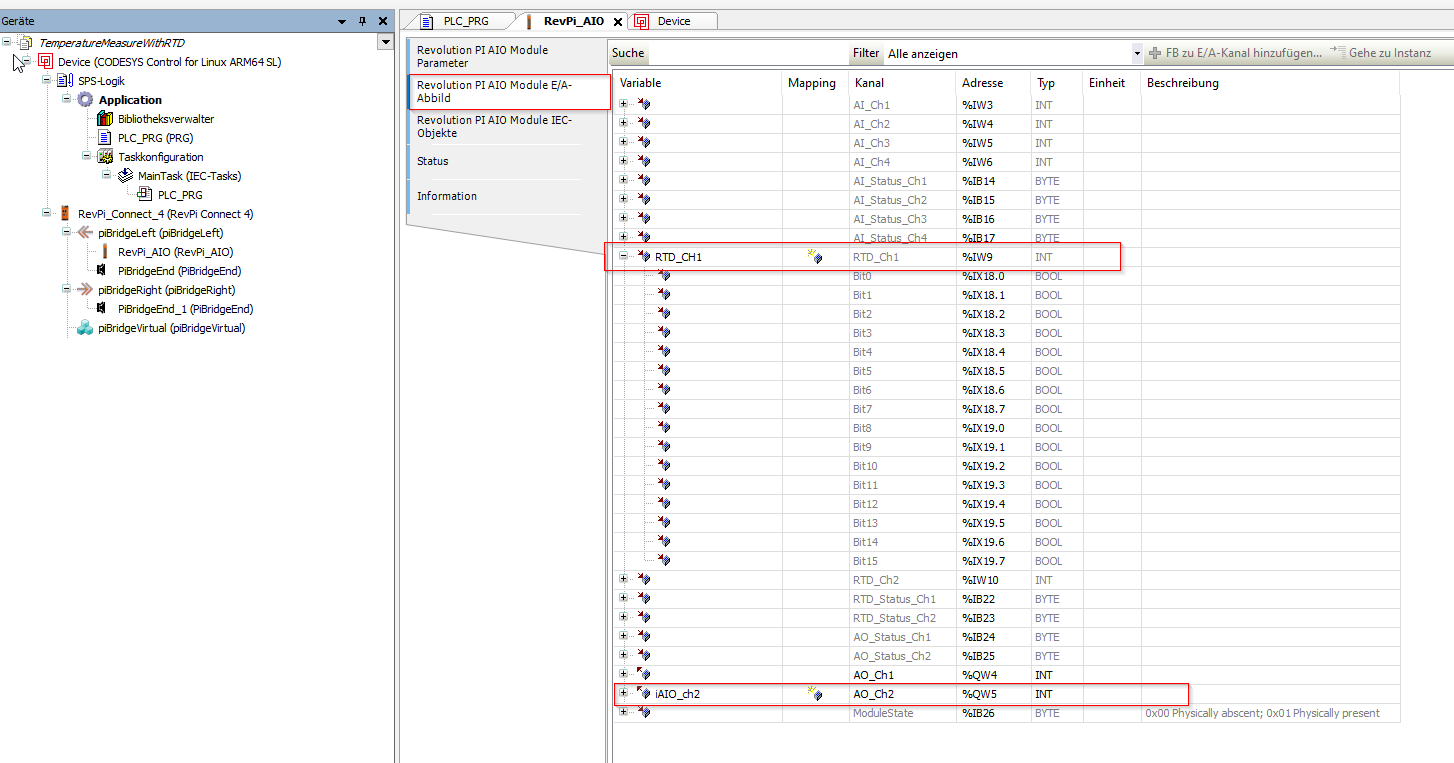This screenshot has width=1454, height=763.
Task: Click the MainTask (IEC-Tasks) icon
Action: [x=124, y=175]
